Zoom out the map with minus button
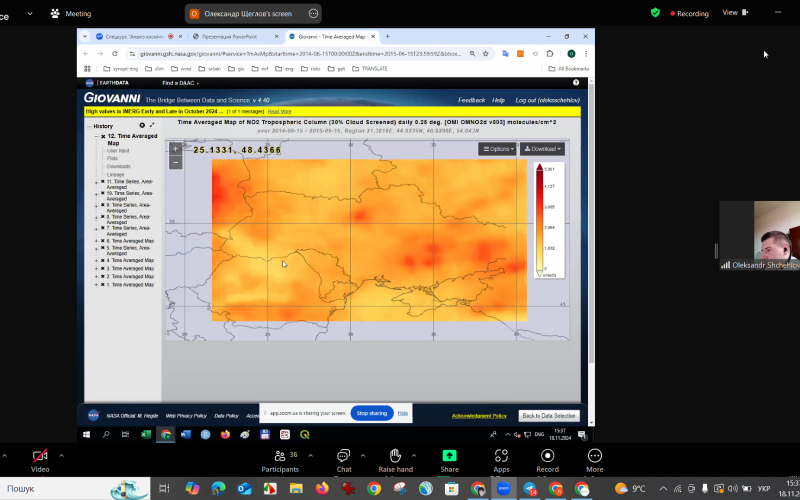 (176, 163)
